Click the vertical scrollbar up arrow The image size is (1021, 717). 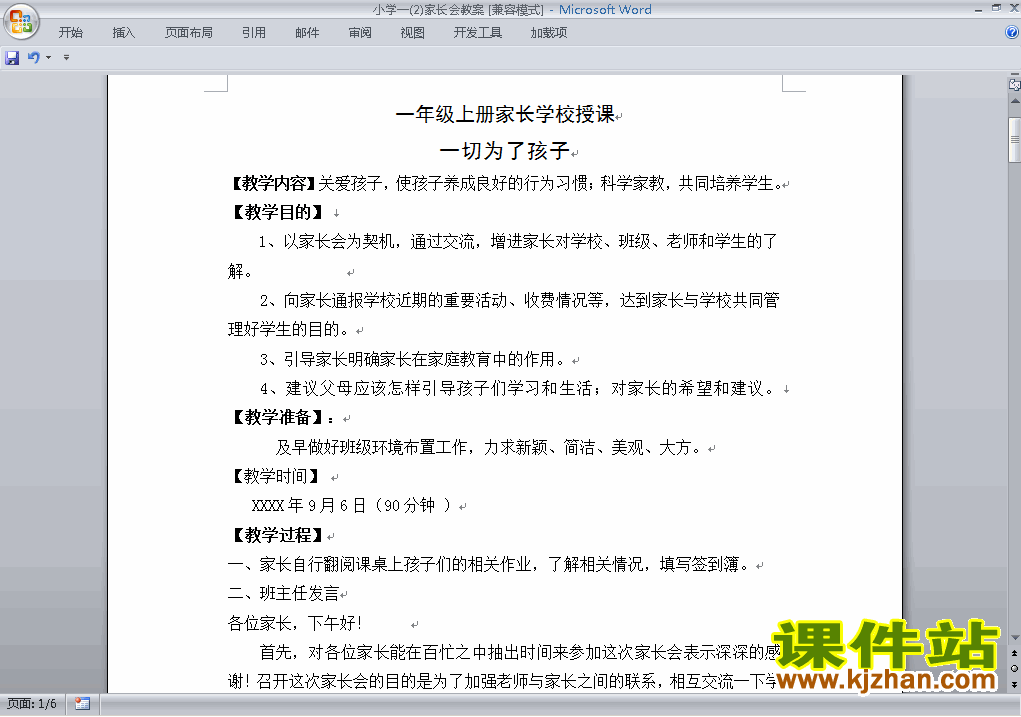click(x=1014, y=102)
